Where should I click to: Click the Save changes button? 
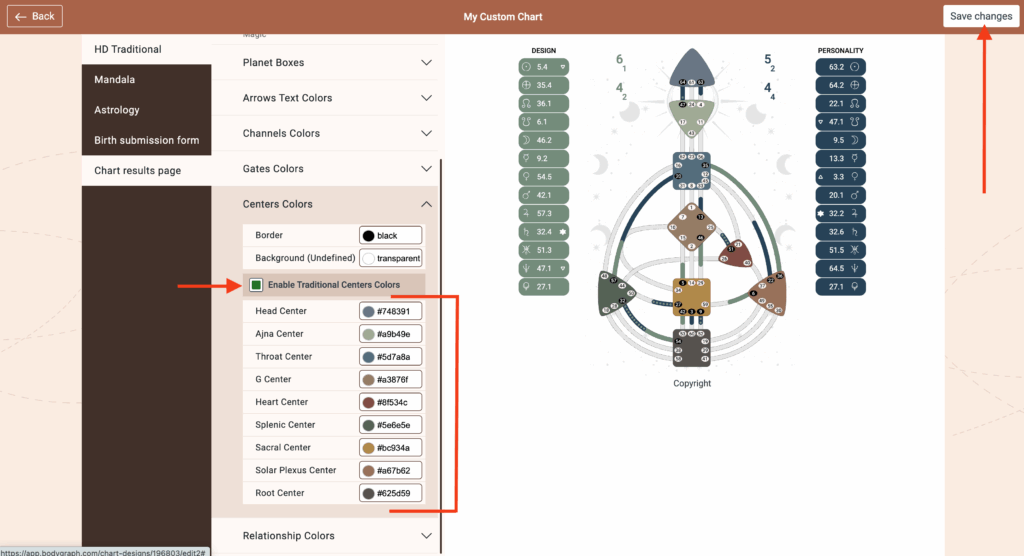tap(980, 16)
